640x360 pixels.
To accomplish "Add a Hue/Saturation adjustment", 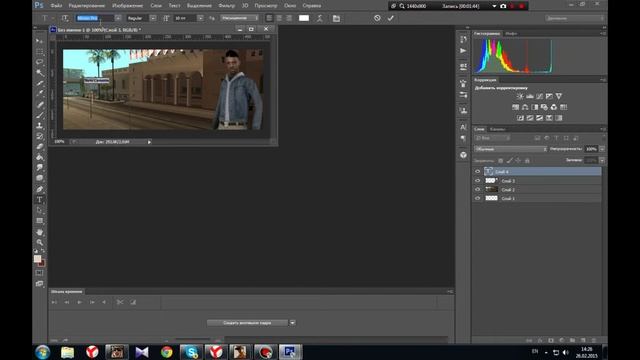I will click(x=516, y=107).
